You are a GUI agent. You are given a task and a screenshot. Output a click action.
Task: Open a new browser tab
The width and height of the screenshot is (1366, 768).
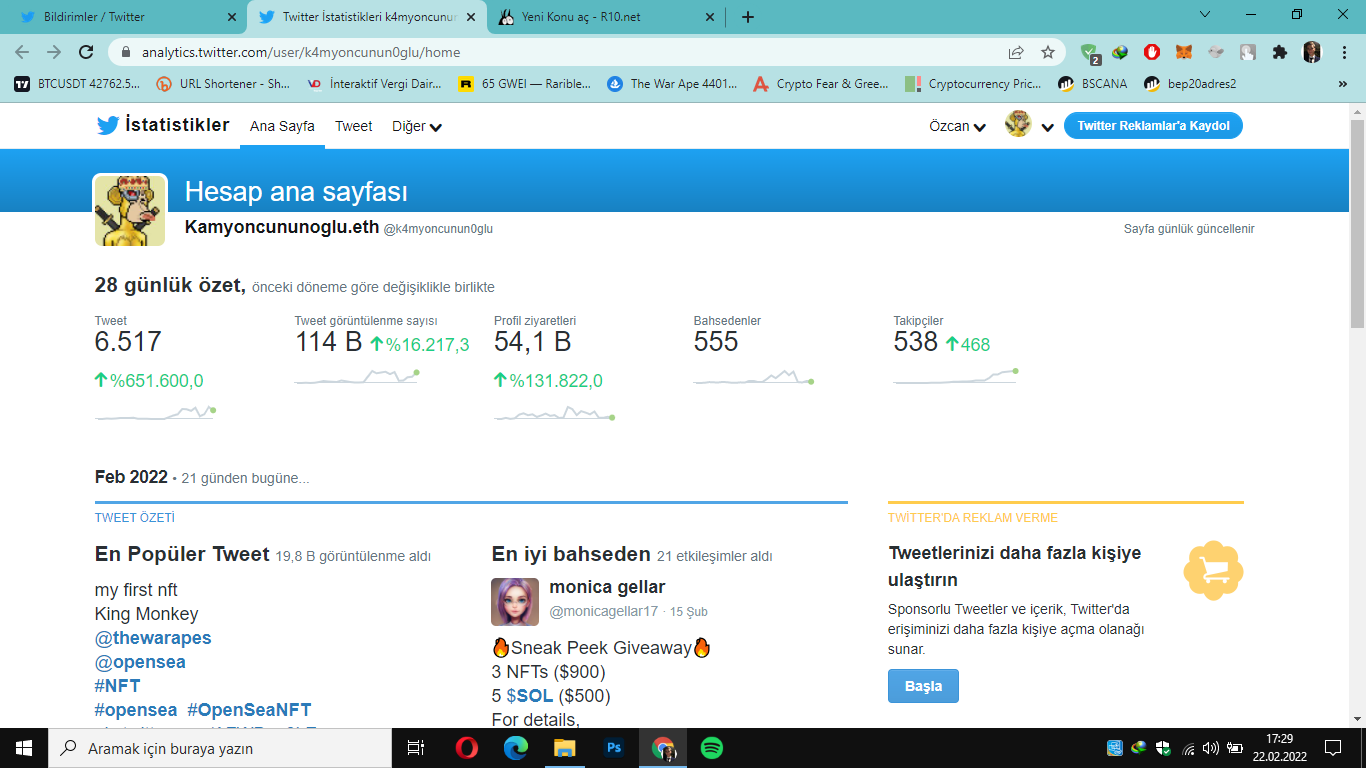pos(748,17)
